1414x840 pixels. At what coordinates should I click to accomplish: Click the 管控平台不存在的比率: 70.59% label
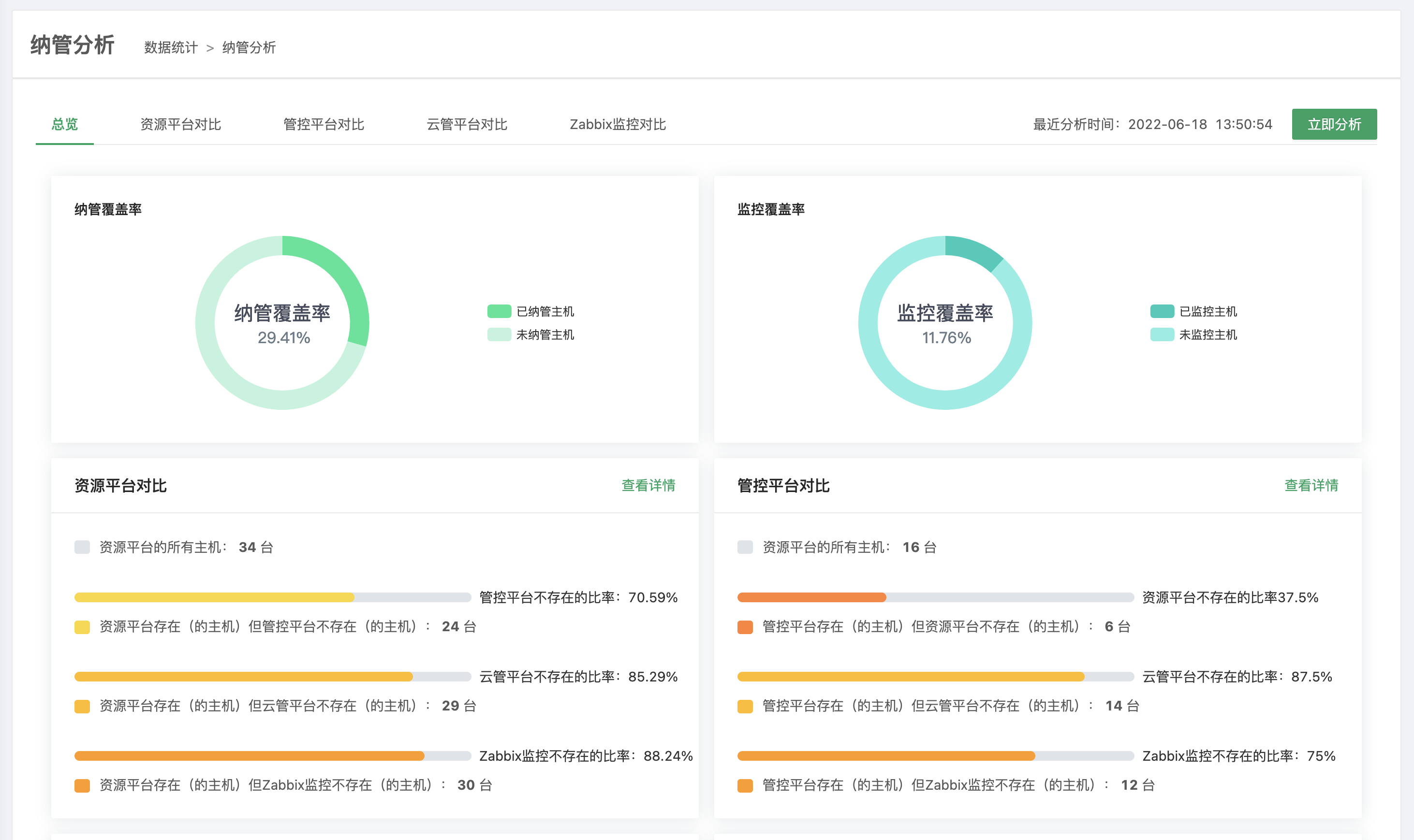point(578,597)
